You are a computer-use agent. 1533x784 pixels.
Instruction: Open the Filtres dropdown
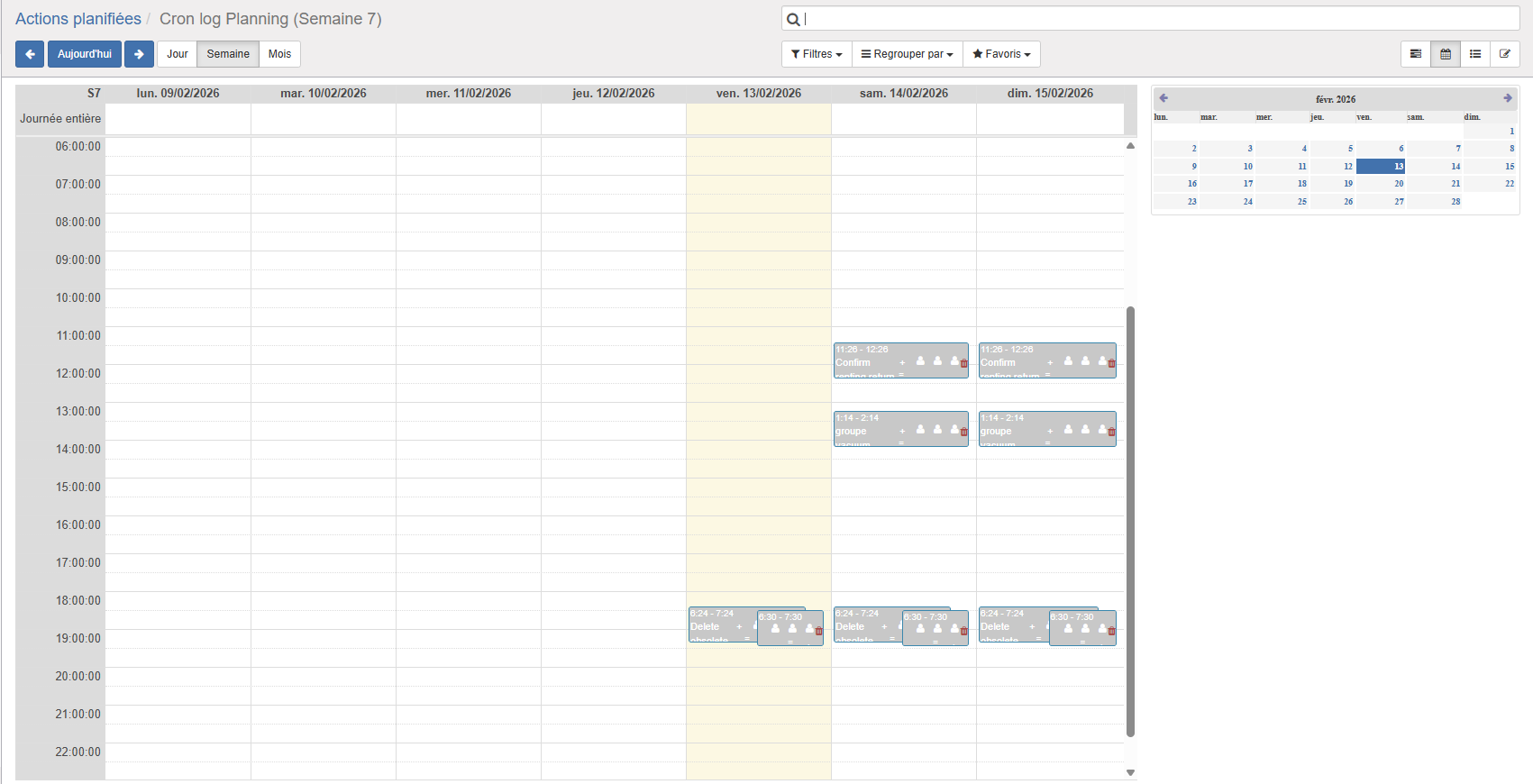(x=817, y=54)
